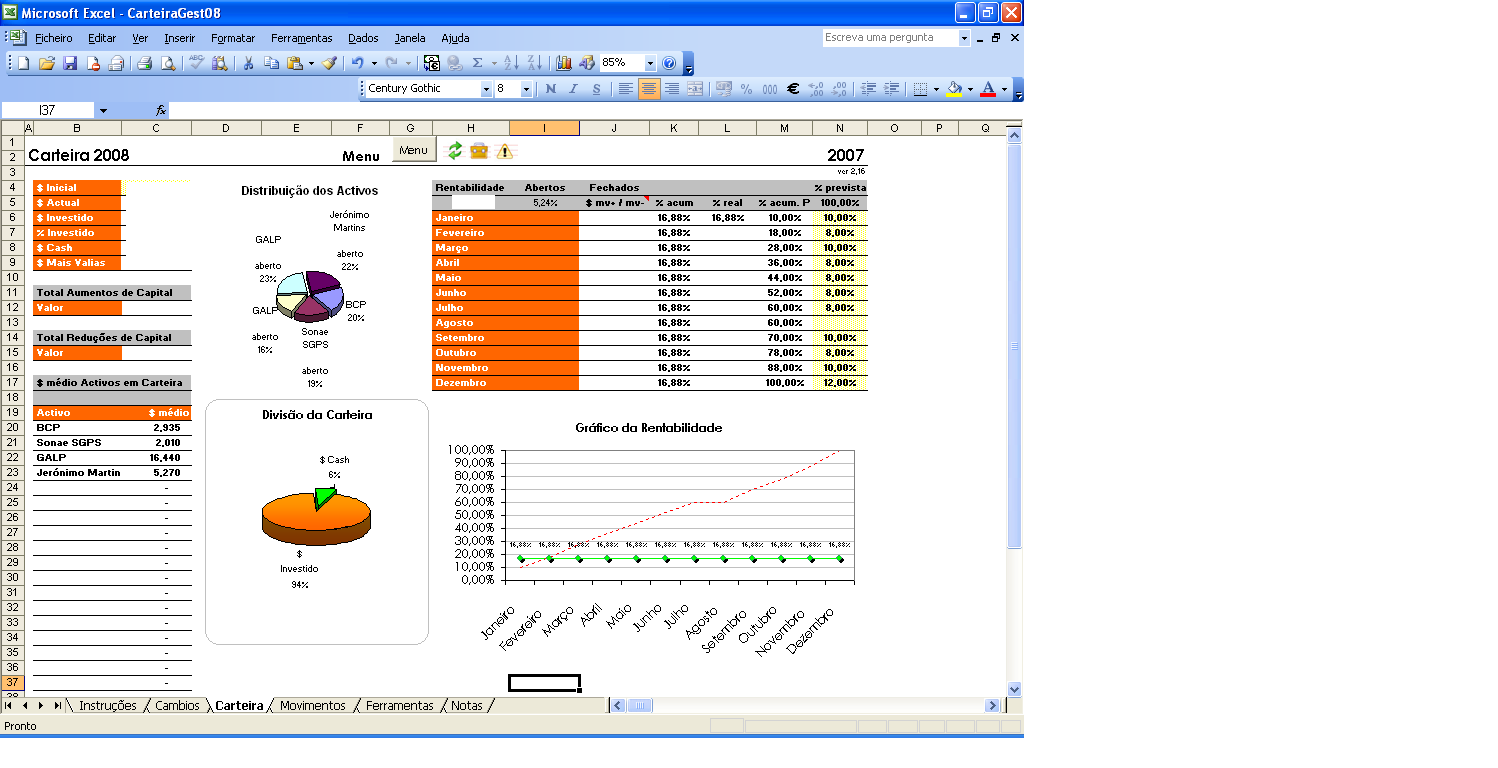
Task: Click the Undo arrow icon
Action: (357, 63)
